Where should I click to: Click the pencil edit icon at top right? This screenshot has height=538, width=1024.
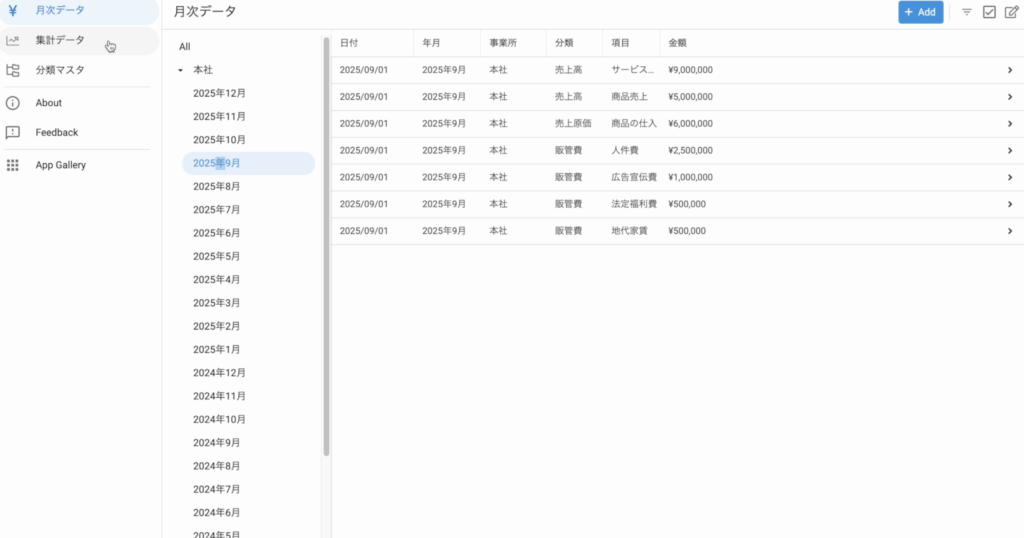click(x=1011, y=12)
